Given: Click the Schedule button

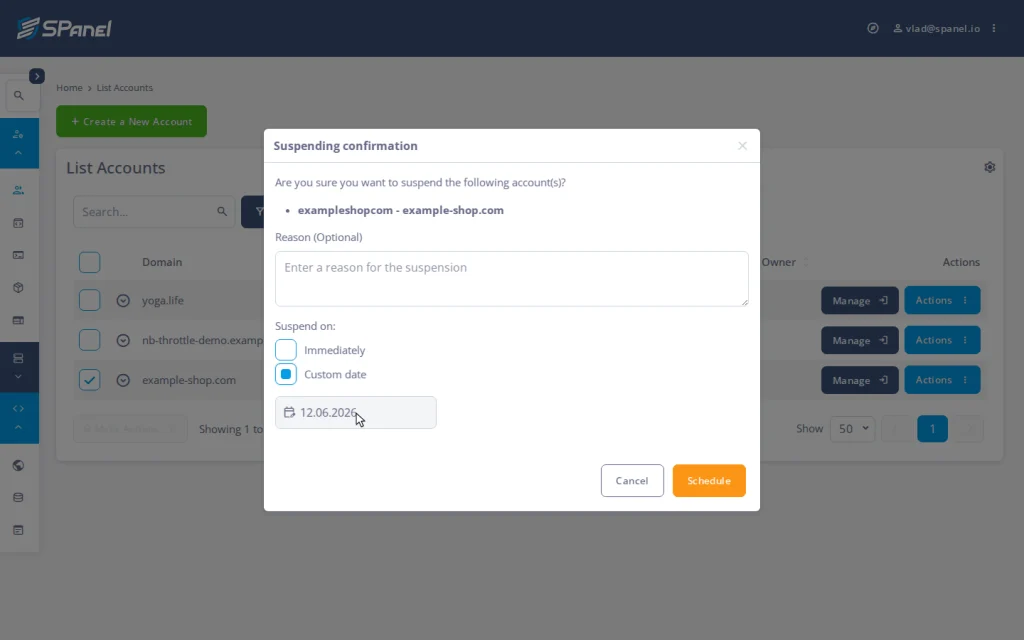Looking at the screenshot, I should (709, 481).
